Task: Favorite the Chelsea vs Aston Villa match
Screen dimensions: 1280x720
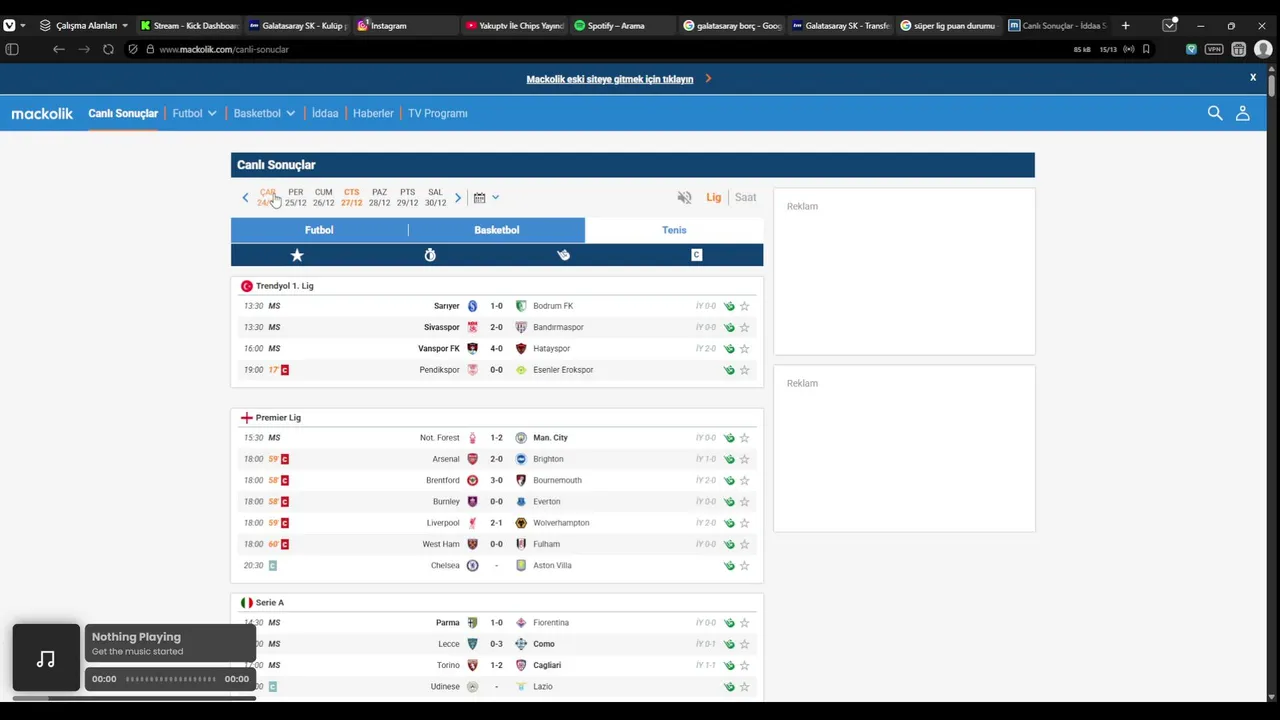Action: [744, 566]
